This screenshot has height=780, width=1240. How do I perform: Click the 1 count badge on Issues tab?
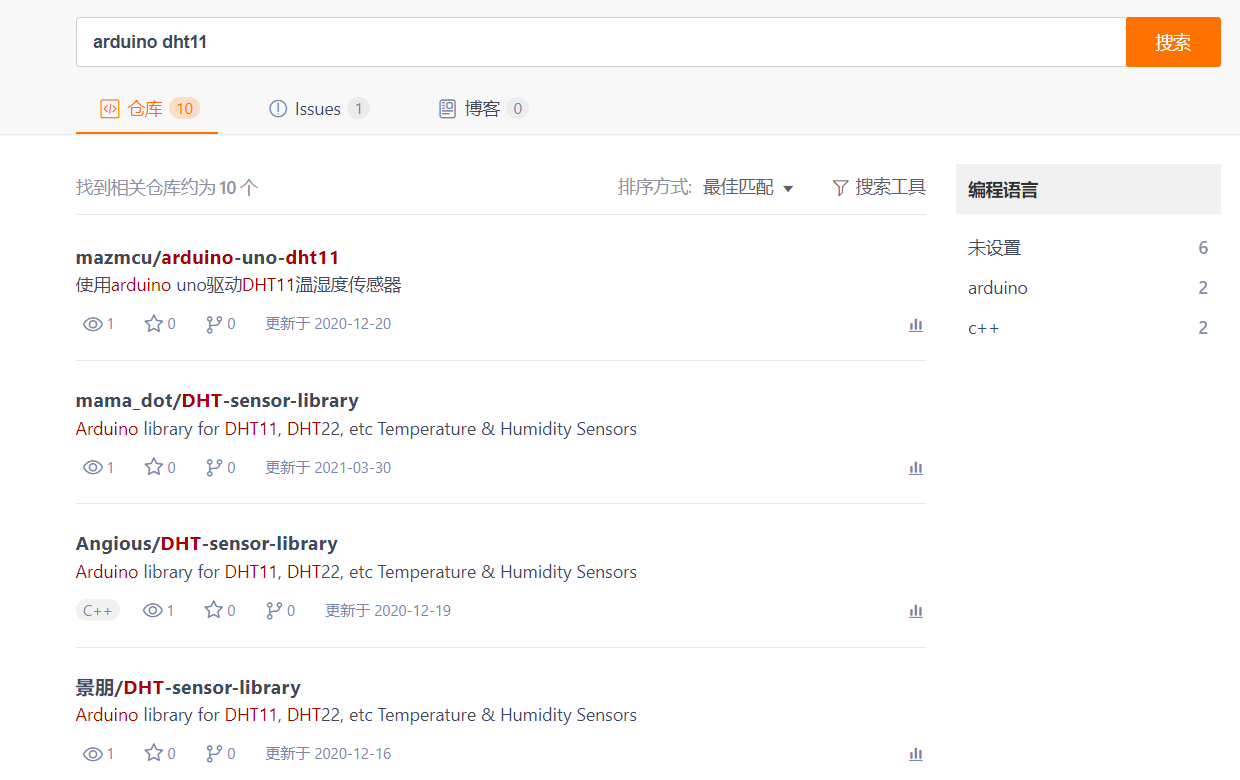pyautogui.click(x=359, y=109)
